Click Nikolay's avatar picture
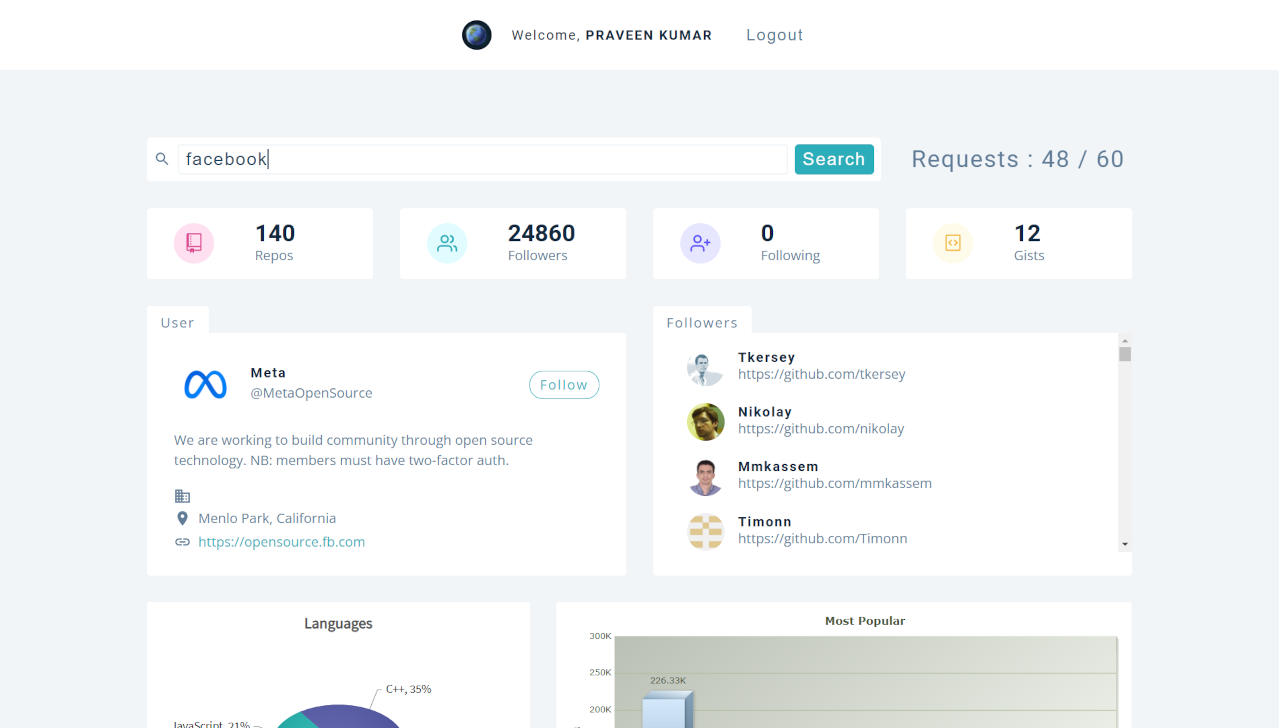Screen dimensions: 1280x728 click(x=705, y=422)
